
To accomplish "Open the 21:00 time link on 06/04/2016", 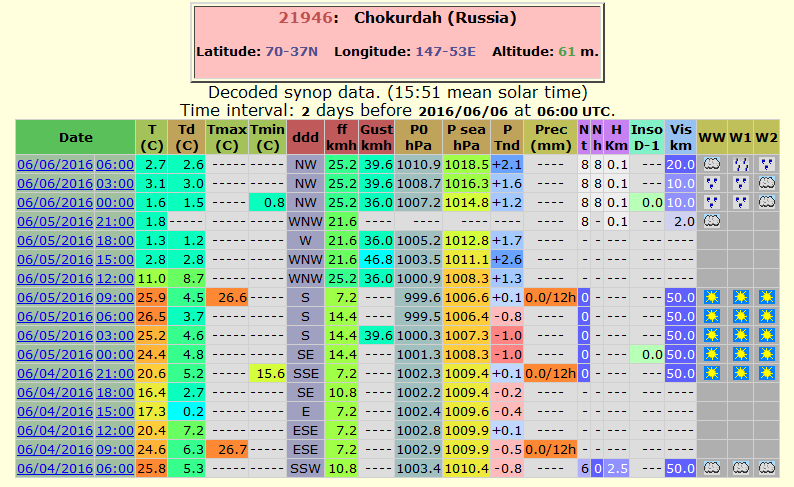I will point(115,374).
